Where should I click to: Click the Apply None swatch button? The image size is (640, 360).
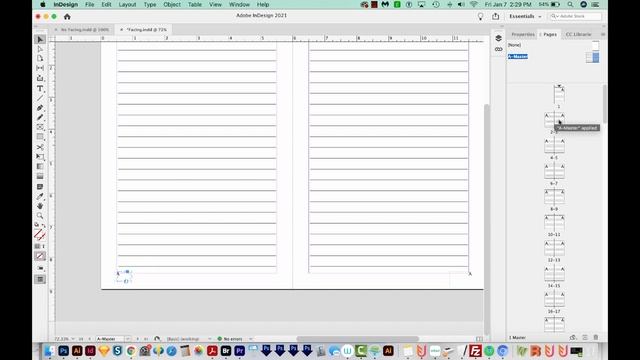40,256
